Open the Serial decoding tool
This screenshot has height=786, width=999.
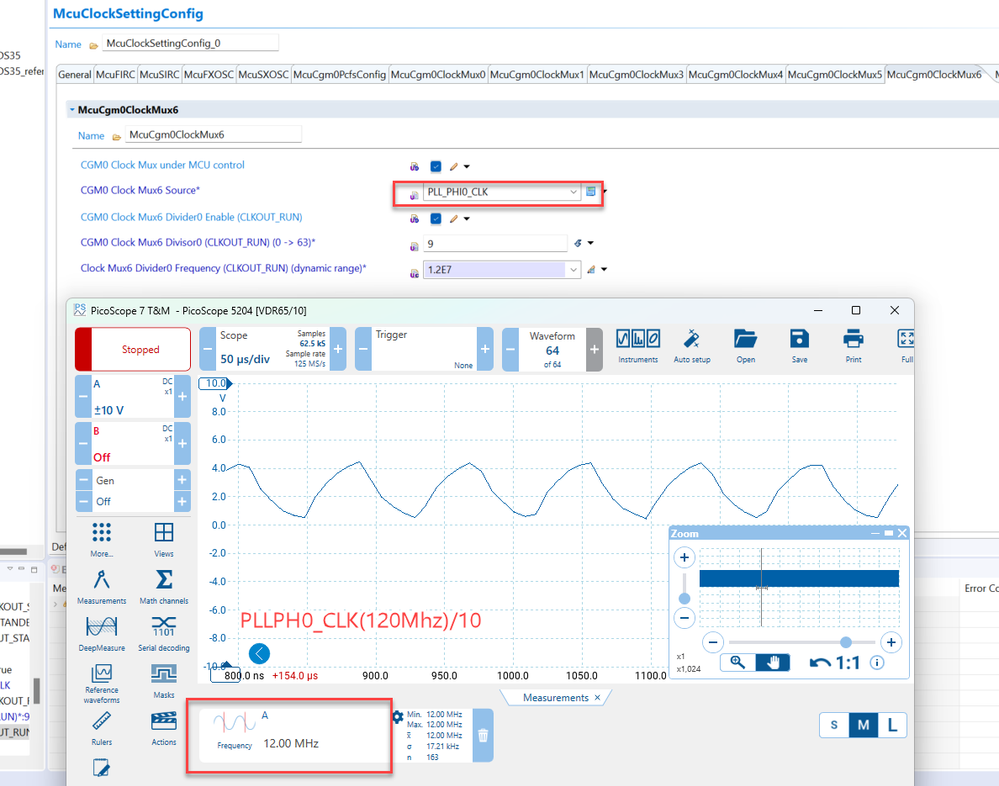click(x=164, y=633)
